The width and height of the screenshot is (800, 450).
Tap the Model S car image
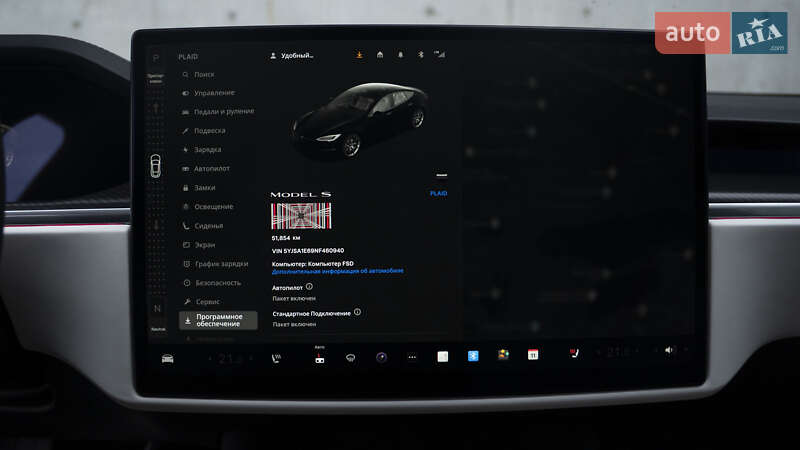tap(360, 119)
